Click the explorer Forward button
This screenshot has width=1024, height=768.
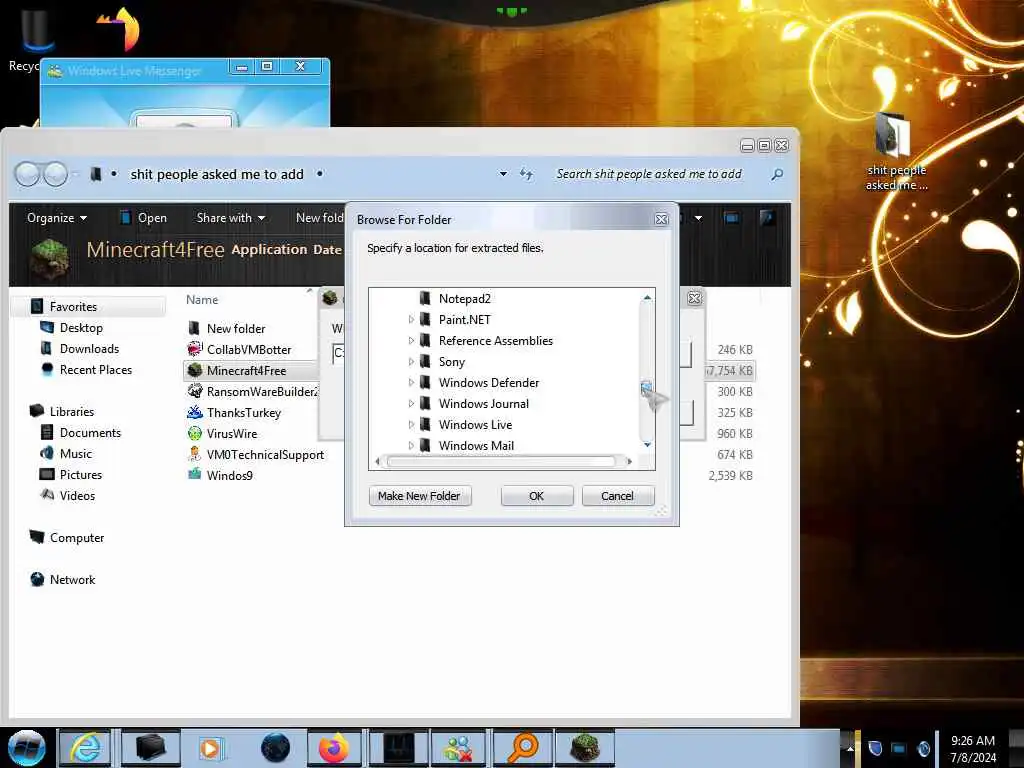pos(56,174)
